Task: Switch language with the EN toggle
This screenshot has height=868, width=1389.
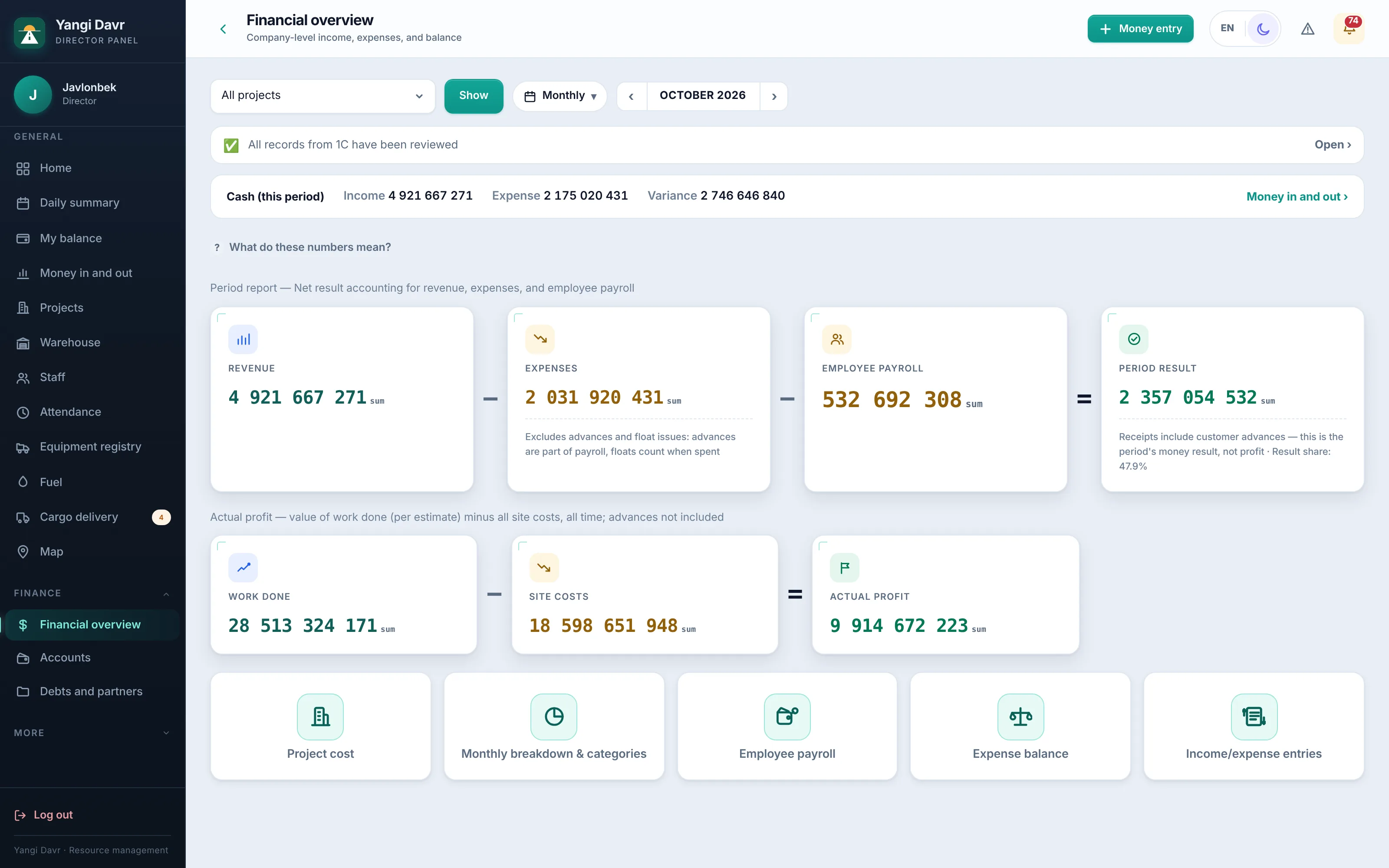Action: tap(1227, 28)
